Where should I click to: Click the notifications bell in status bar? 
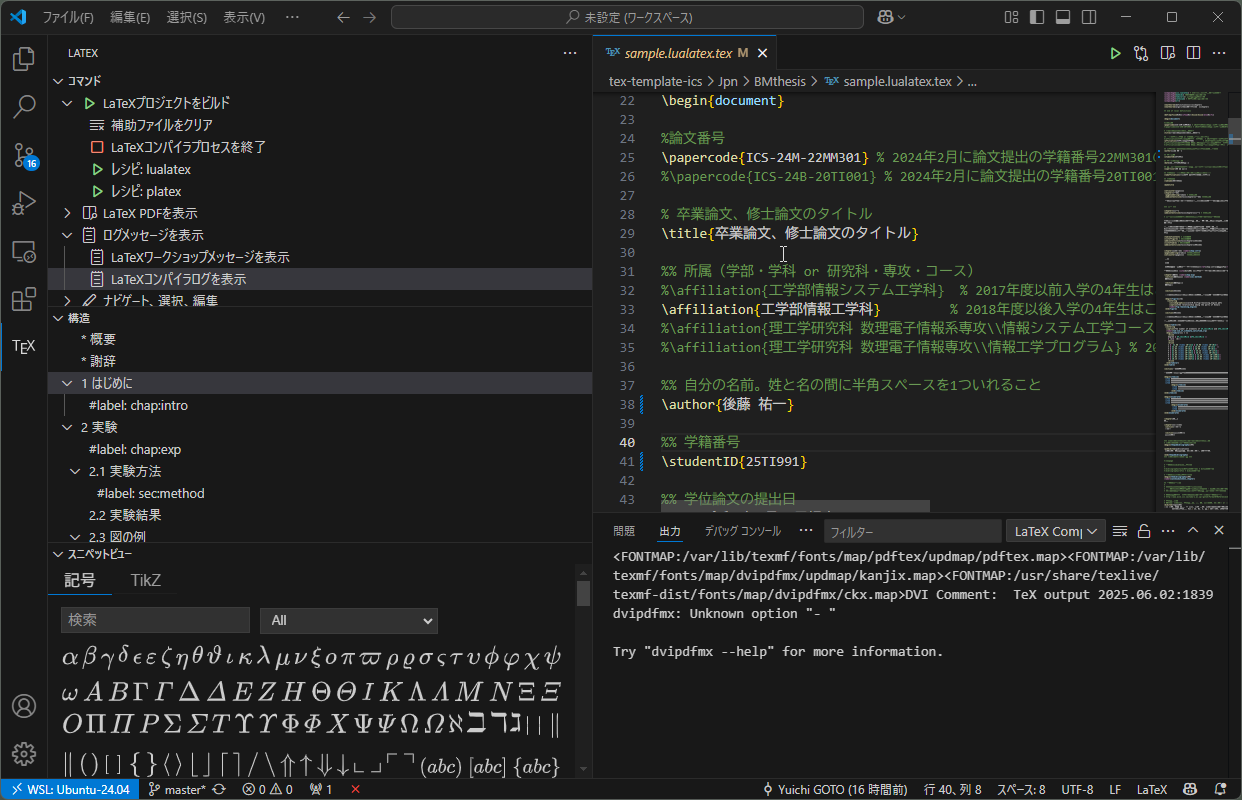pos(1221,790)
